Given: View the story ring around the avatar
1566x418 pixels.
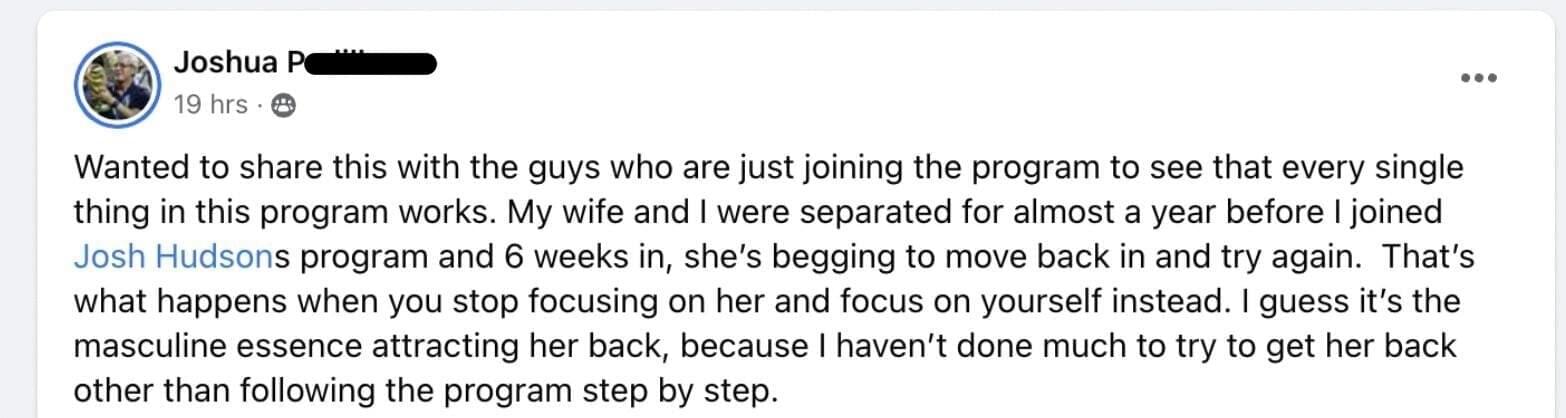Looking at the screenshot, I should (x=118, y=84).
